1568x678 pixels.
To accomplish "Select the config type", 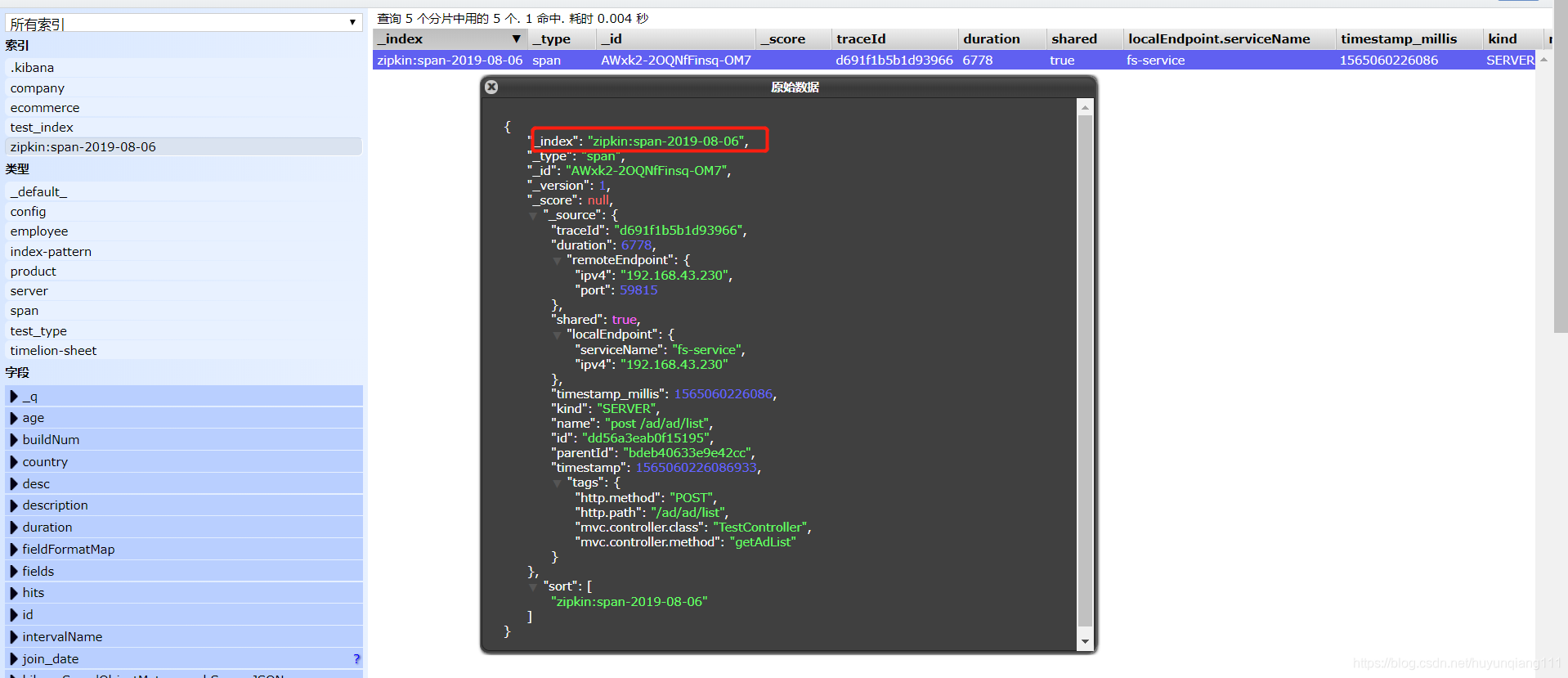I will 184,211.
